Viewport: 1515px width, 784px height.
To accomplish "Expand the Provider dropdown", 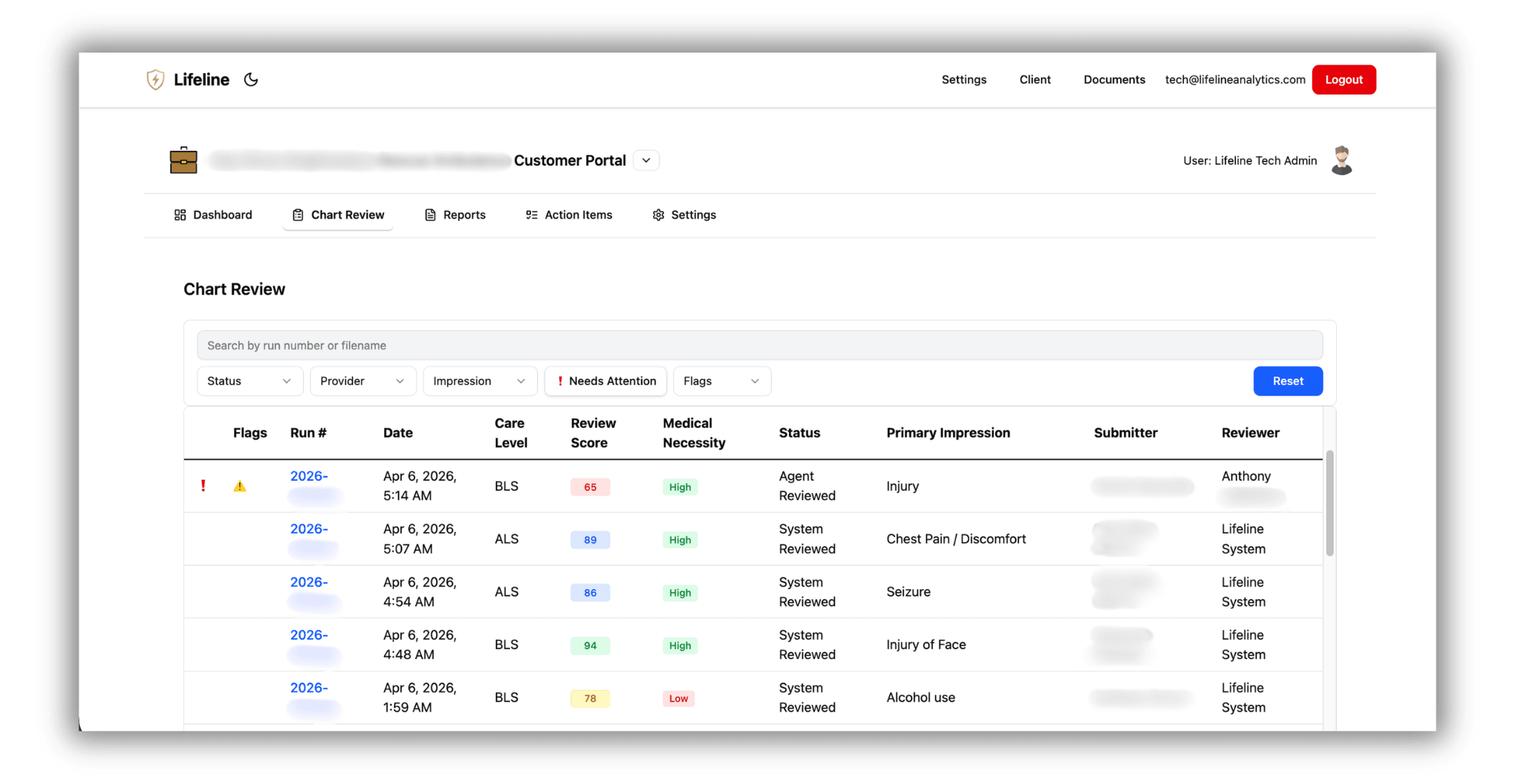I will click(363, 381).
